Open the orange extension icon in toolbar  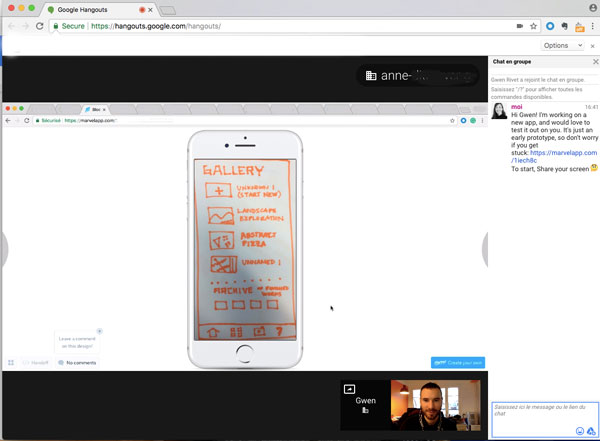[x=579, y=27]
